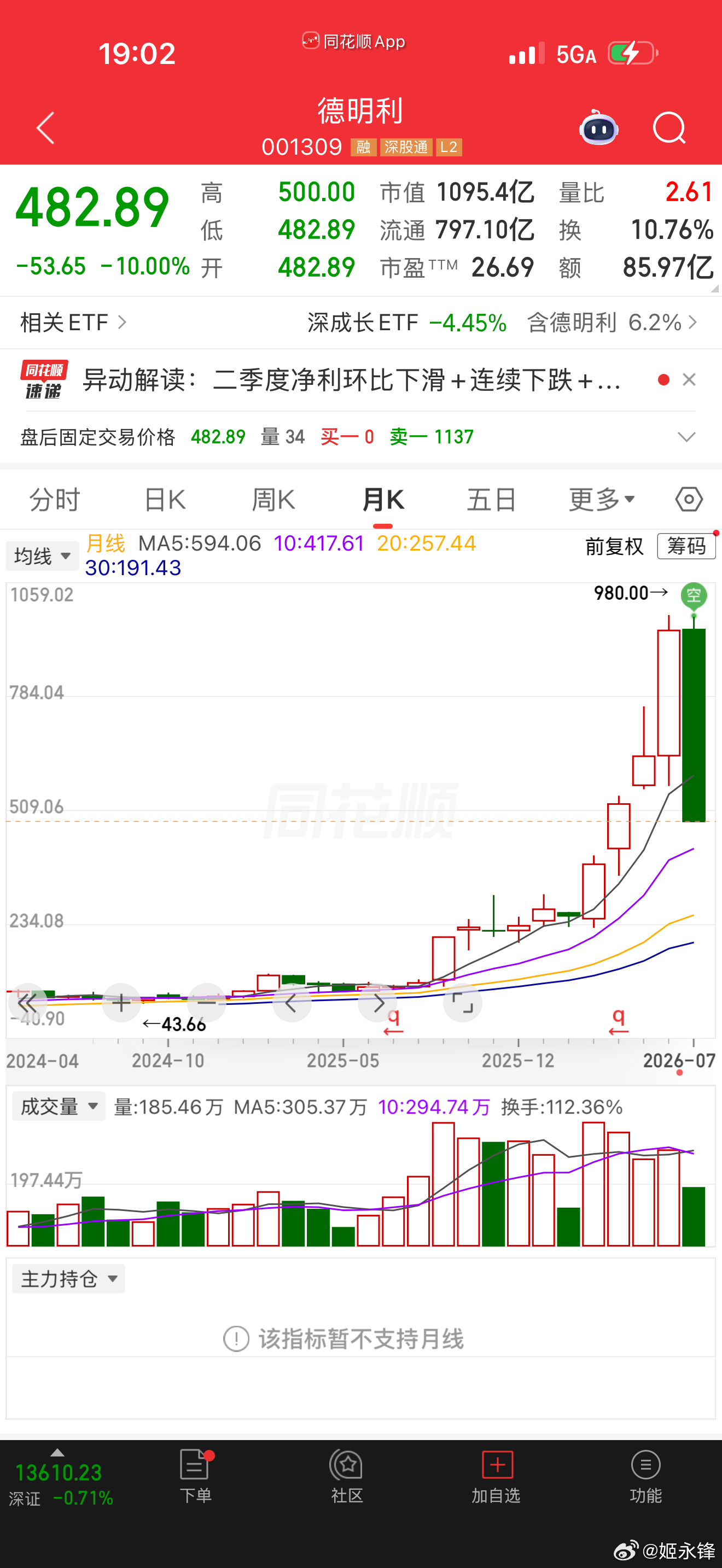
Task: Add stock via 加自选
Action: pyautogui.click(x=496, y=1476)
